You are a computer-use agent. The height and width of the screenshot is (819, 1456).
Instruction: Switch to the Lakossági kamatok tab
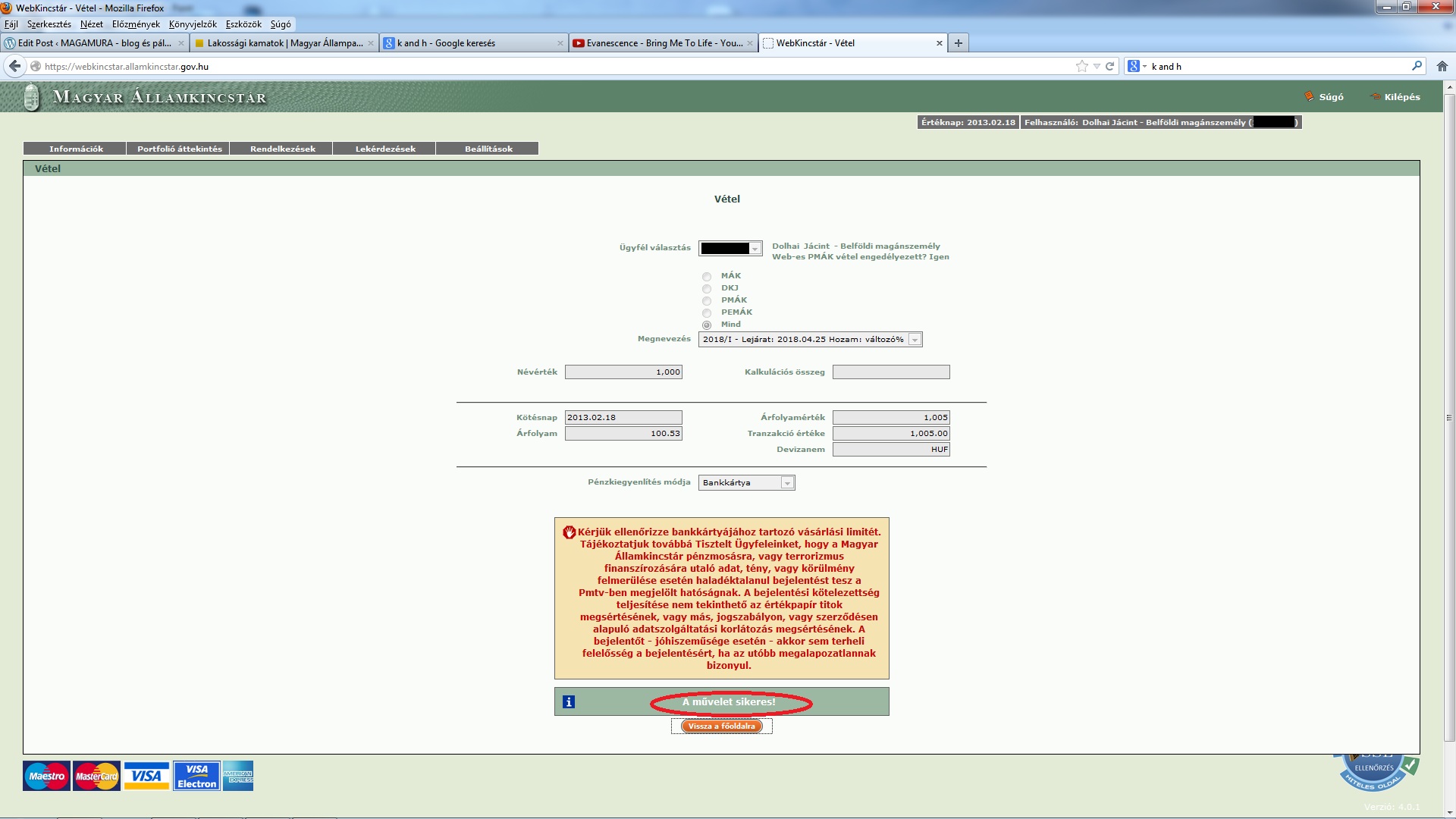point(284,43)
